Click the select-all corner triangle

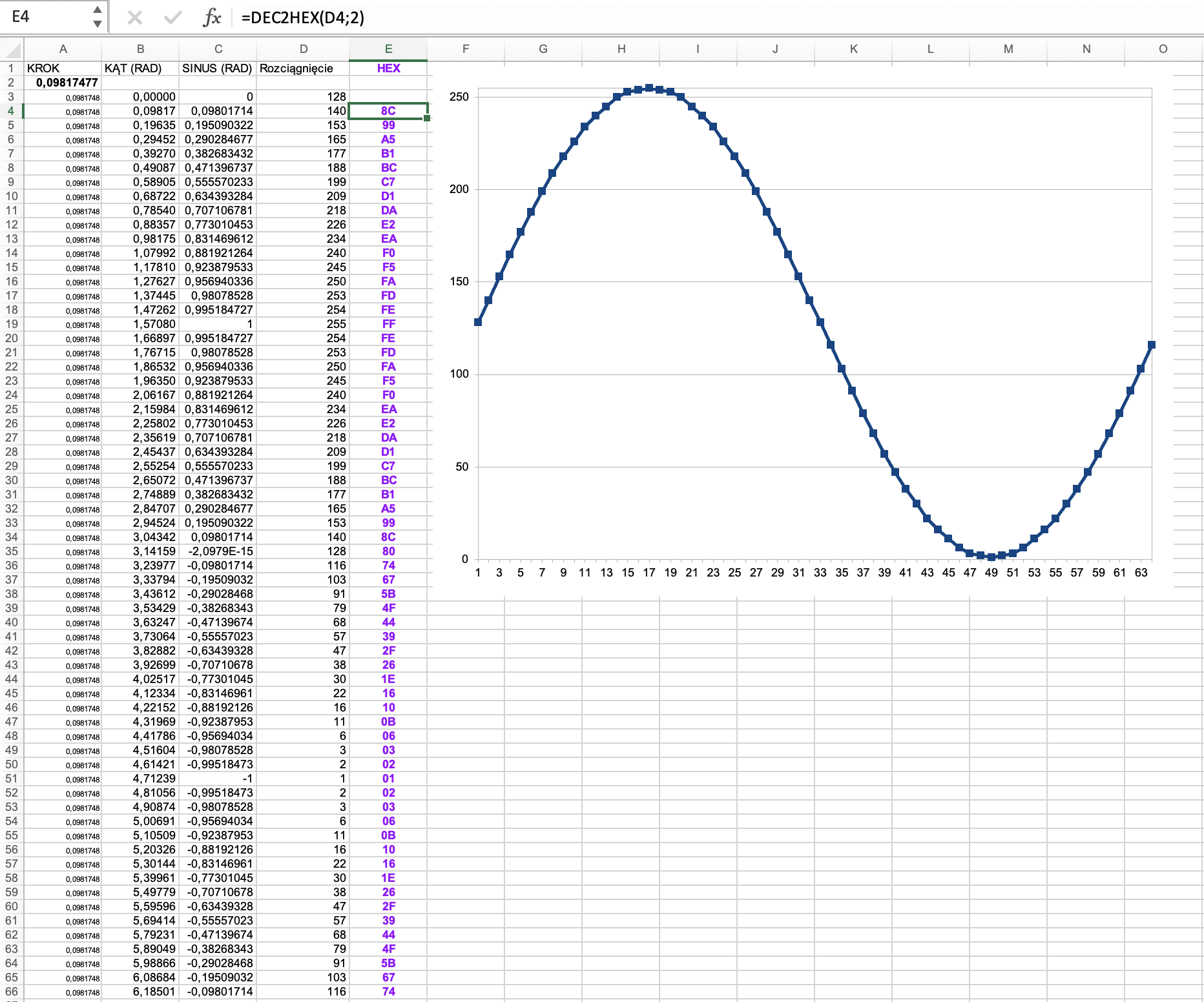click(x=12, y=49)
